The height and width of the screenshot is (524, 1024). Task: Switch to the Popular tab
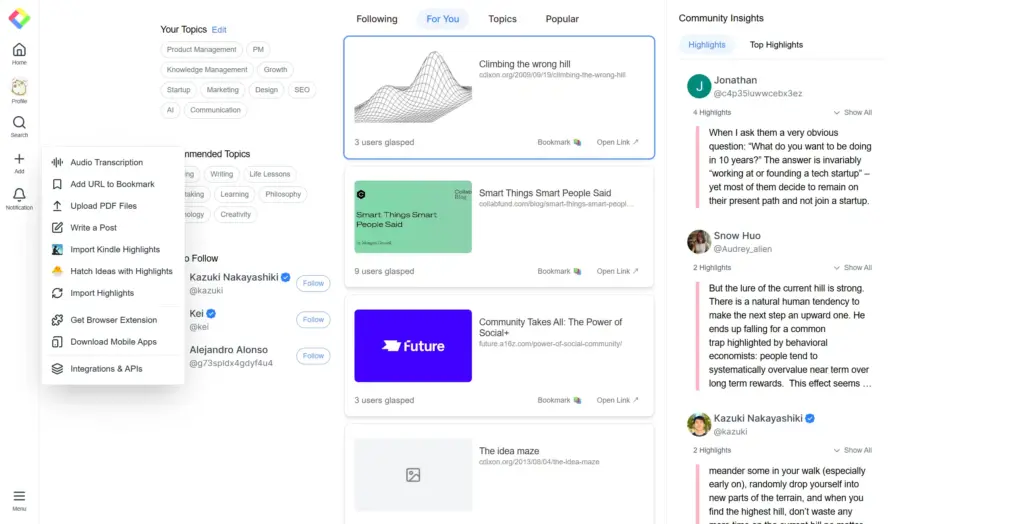562,19
